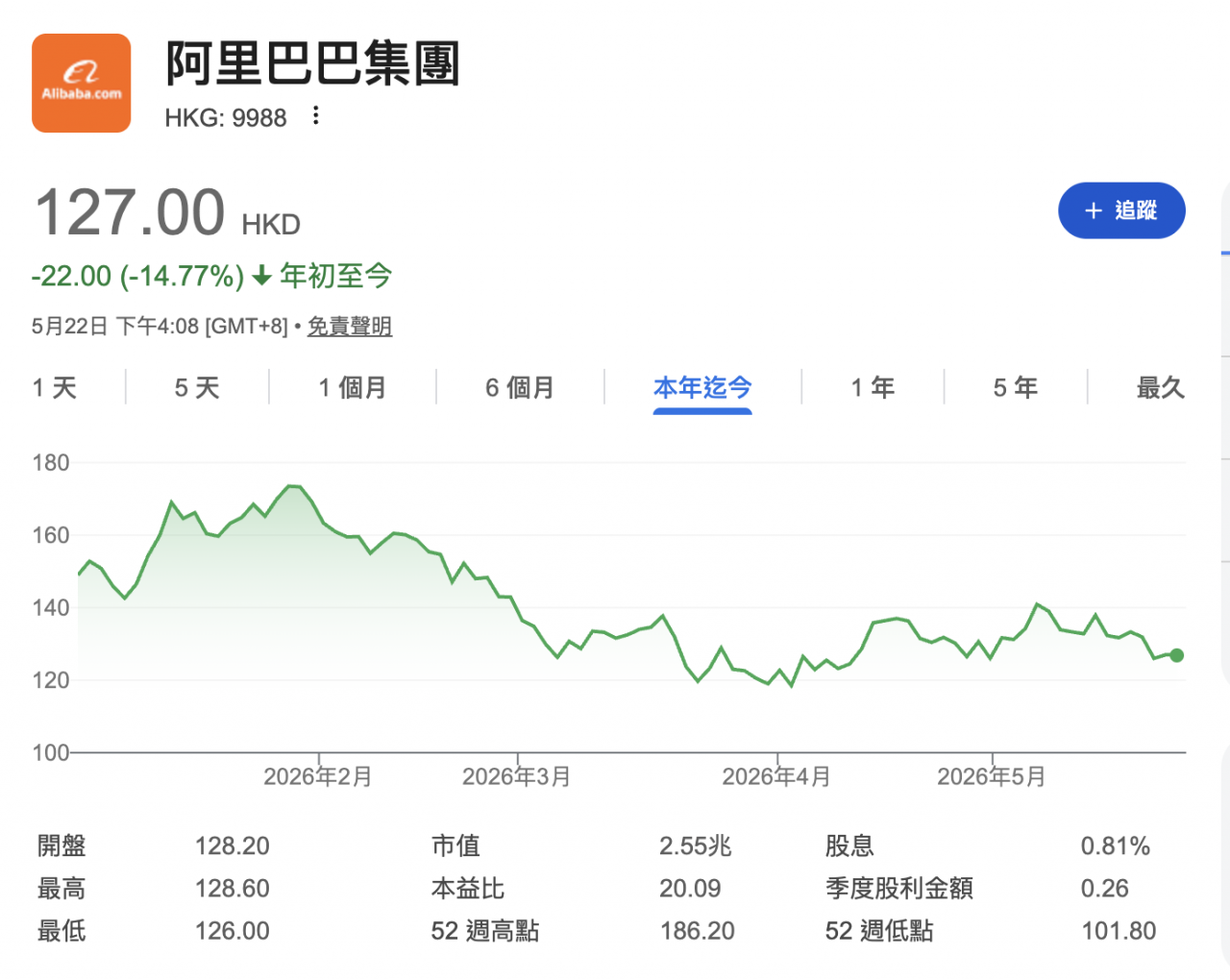This screenshot has width=1230, height=980.
Task: Click the HKG: 9988 ticker text
Action: (x=226, y=118)
